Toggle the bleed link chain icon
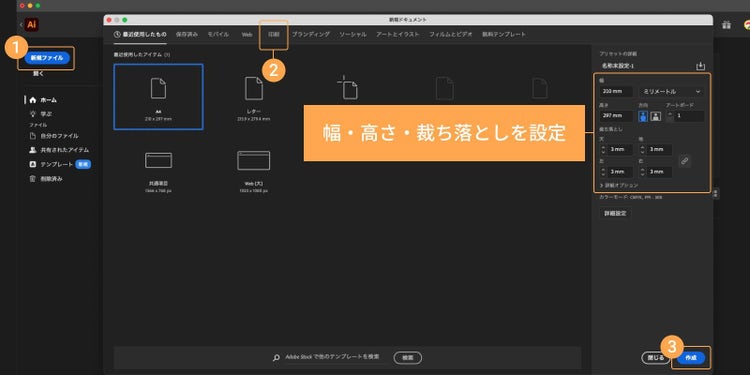The height and width of the screenshot is (375, 750). 684,161
